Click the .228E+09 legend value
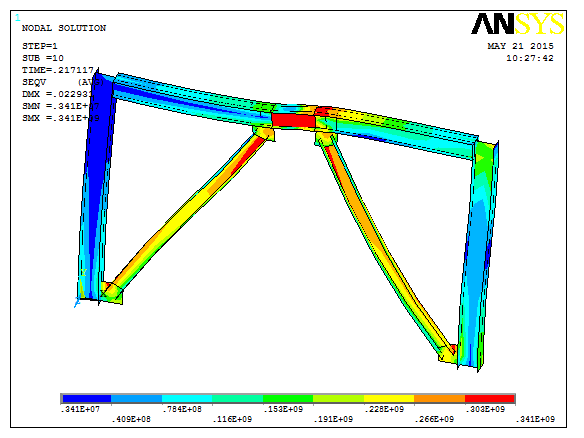The height and width of the screenshot is (438, 584). (x=384, y=409)
